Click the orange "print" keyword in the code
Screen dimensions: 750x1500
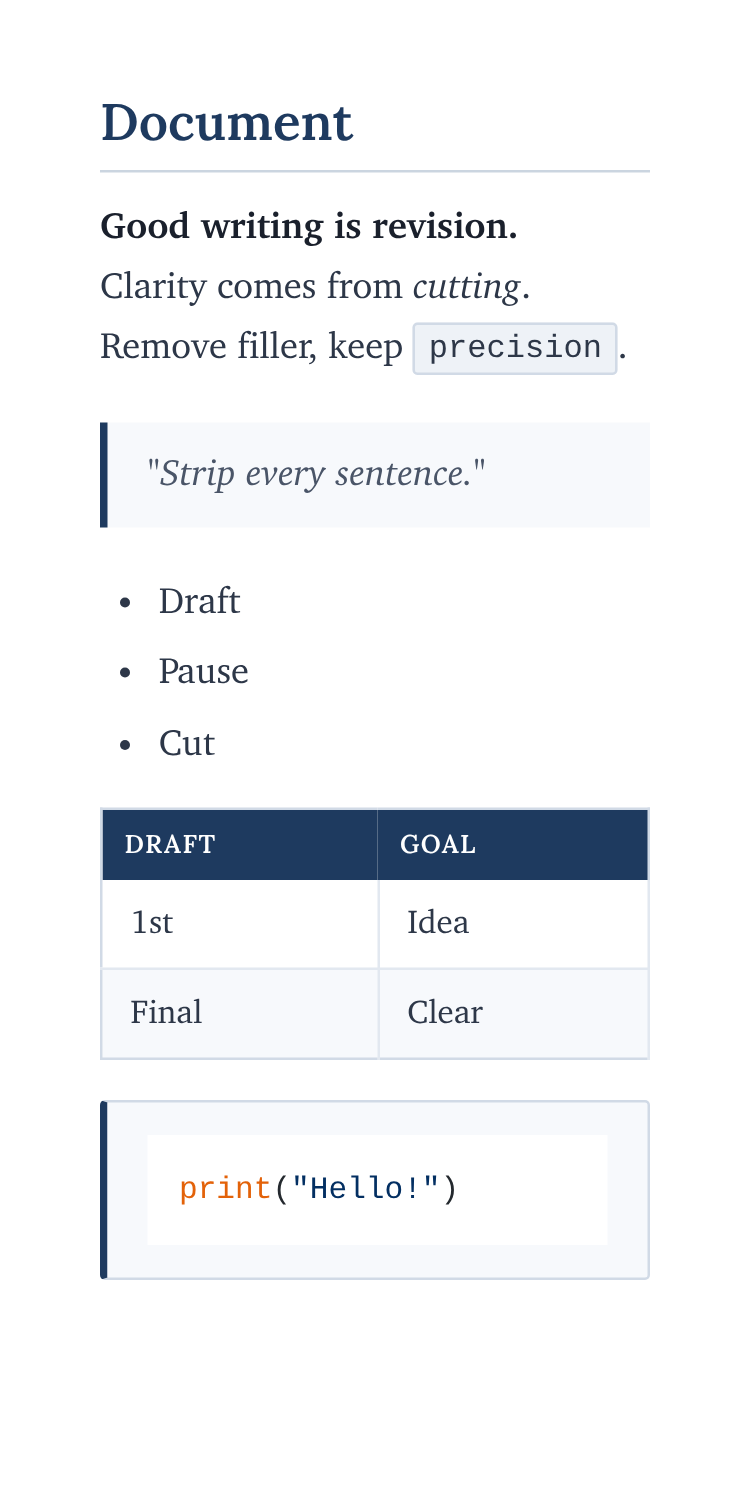tap(226, 1190)
